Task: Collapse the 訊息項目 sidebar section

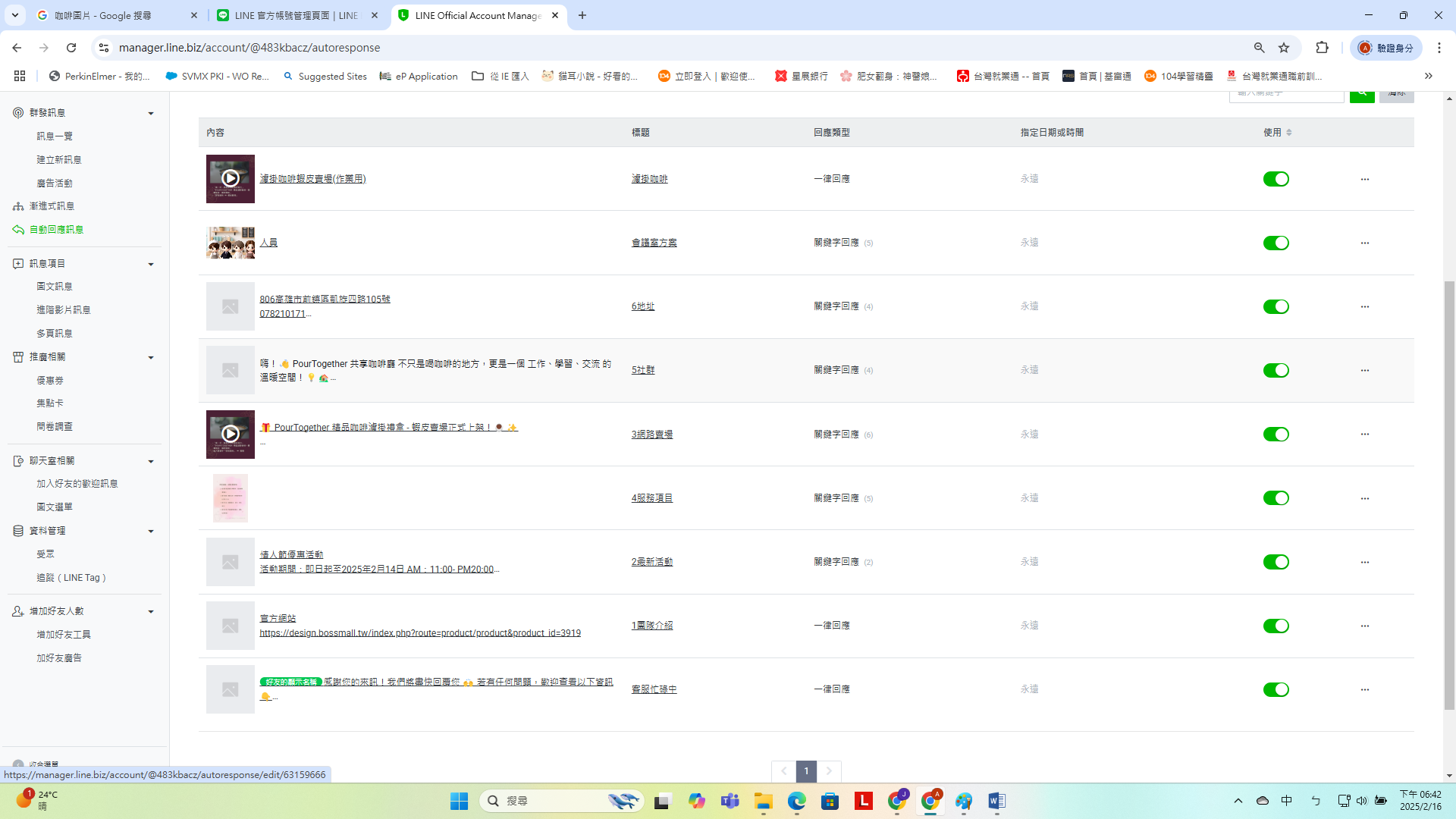Action: [x=150, y=264]
